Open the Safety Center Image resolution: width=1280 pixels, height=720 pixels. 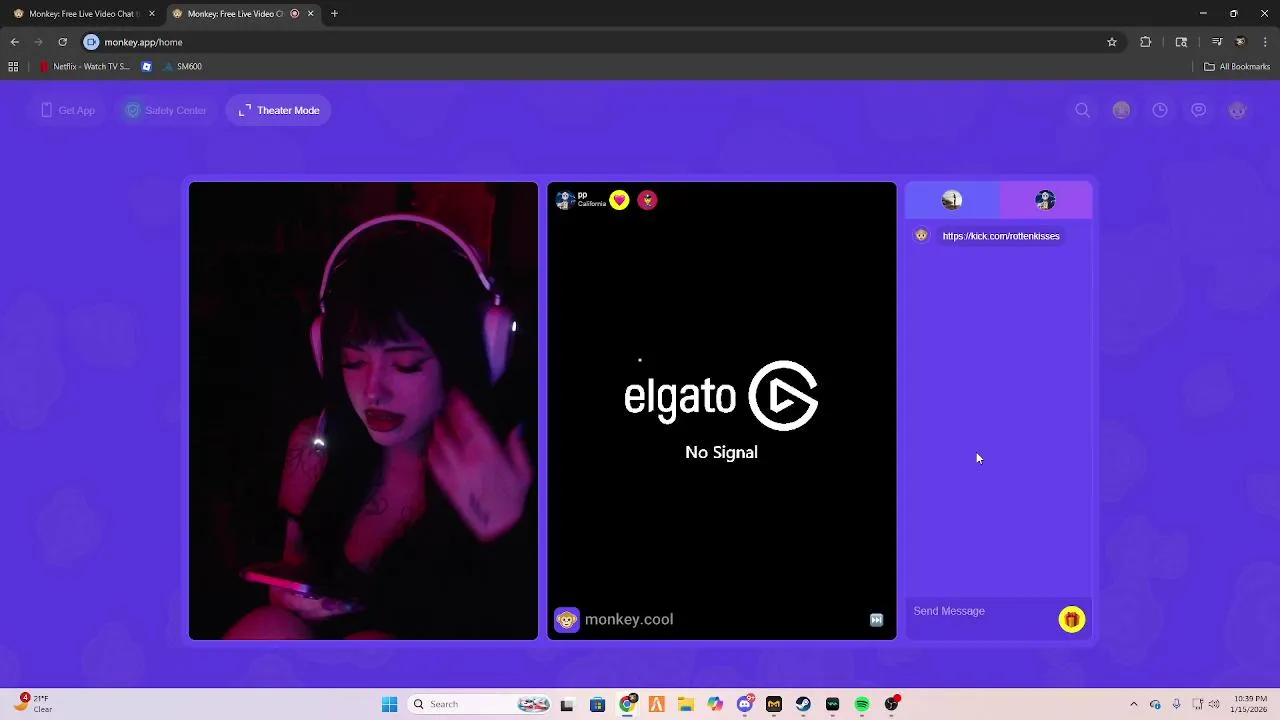point(166,110)
